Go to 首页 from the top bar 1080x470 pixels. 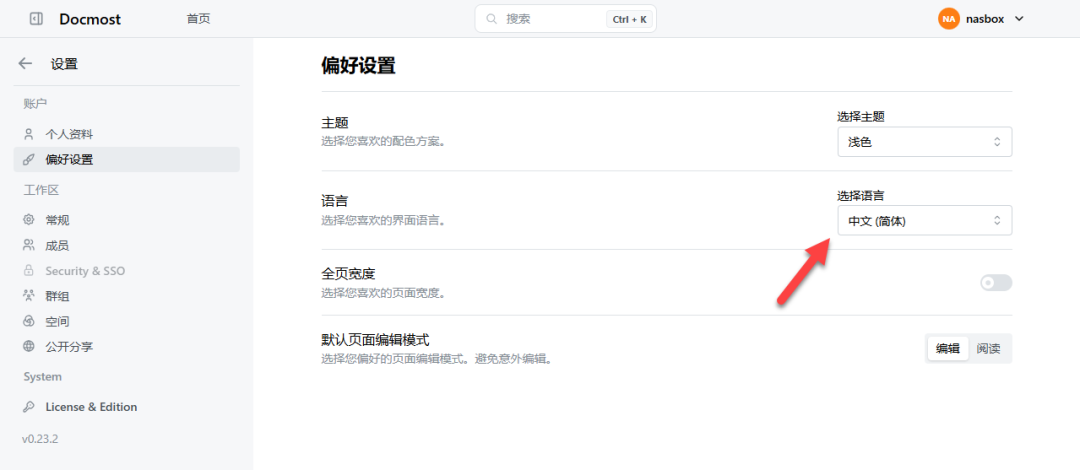[x=198, y=19]
